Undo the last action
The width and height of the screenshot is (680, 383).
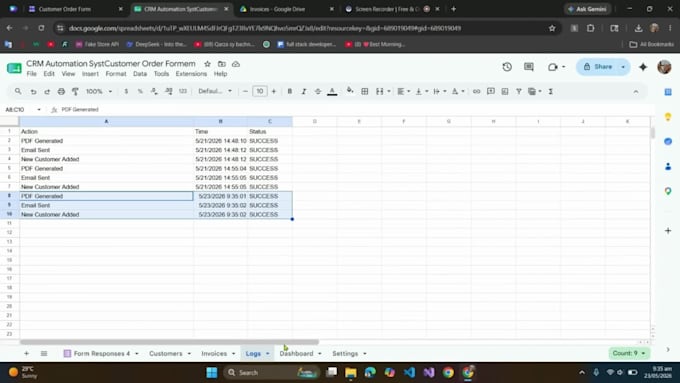(33, 92)
